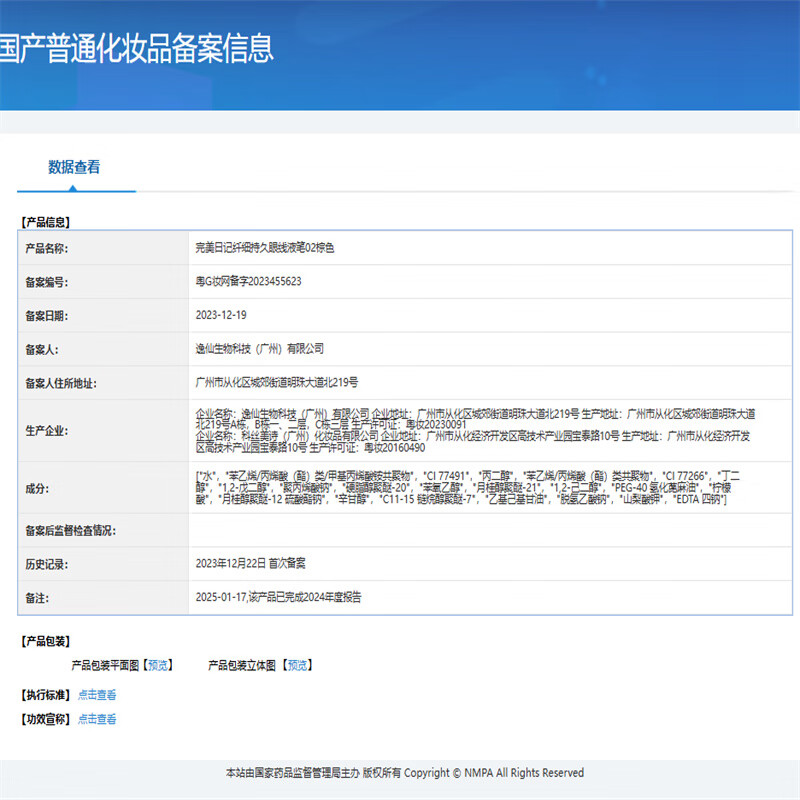Click 点击查看 next to 执行标准
Viewport: 800px width, 800px height.
tap(97, 695)
